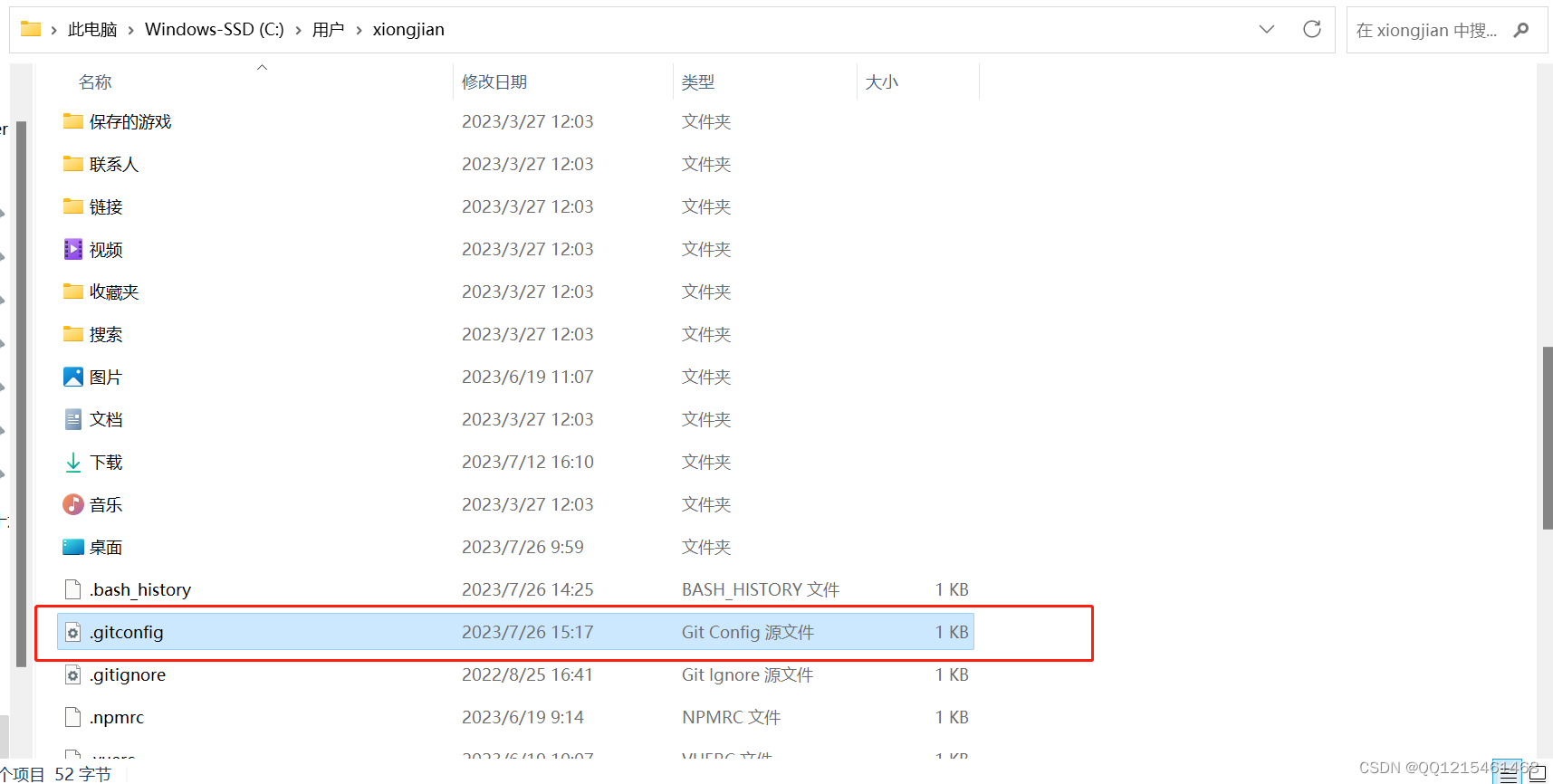Viewport: 1553px width, 784px height.
Task: Select the .gitignore file name
Action: (x=127, y=674)
